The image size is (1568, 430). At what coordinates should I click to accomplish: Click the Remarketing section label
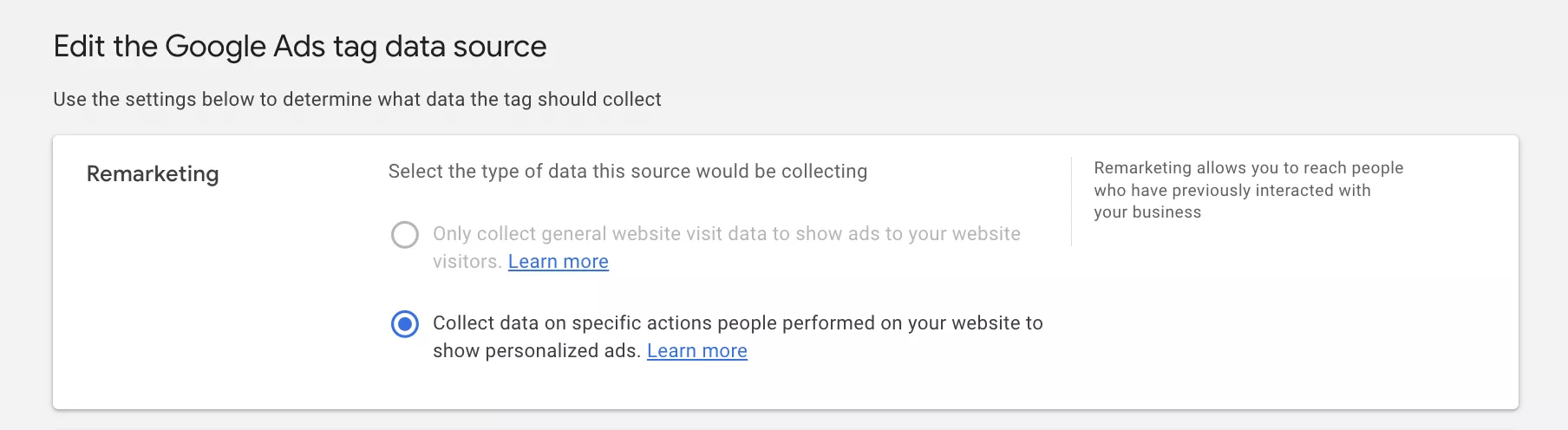(153, 174)
